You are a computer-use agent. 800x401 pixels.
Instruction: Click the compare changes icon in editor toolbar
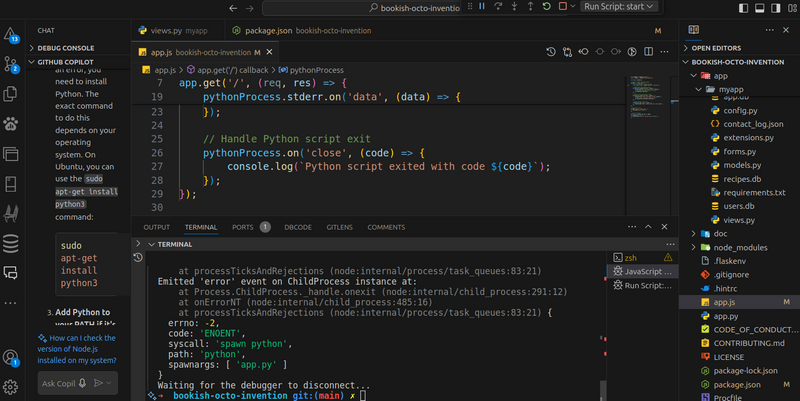tap(567, 52)
